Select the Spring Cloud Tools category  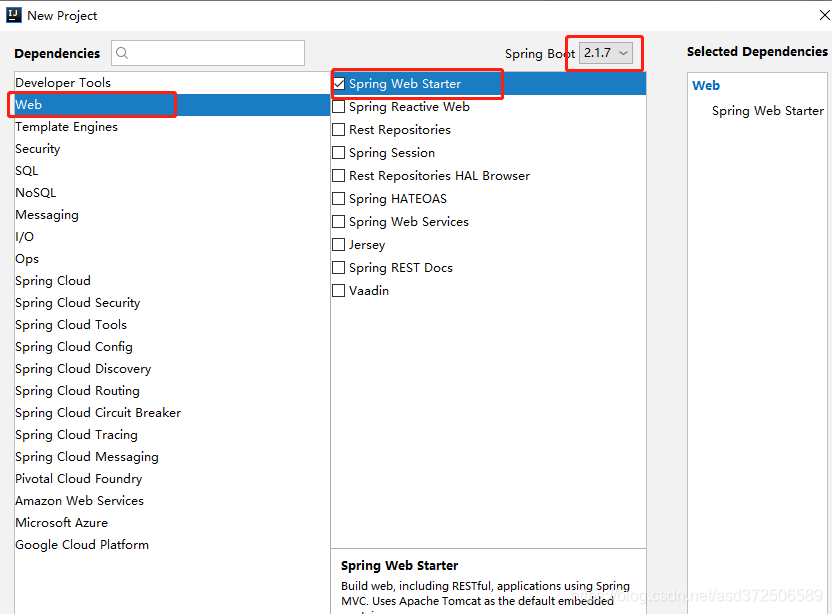point(172,325)
